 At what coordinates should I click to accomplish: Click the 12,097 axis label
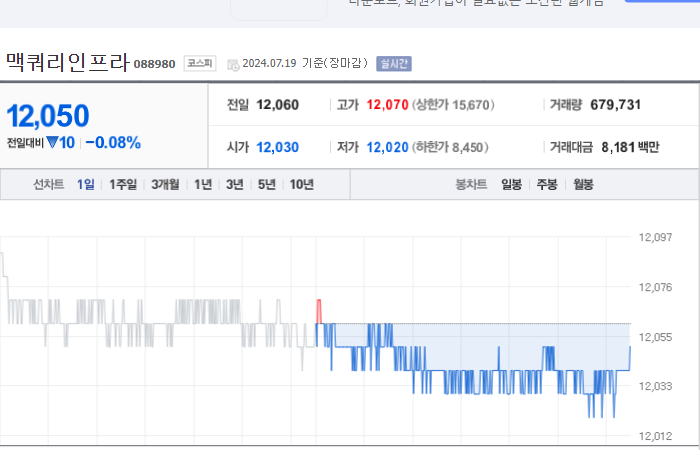point(655,237)
